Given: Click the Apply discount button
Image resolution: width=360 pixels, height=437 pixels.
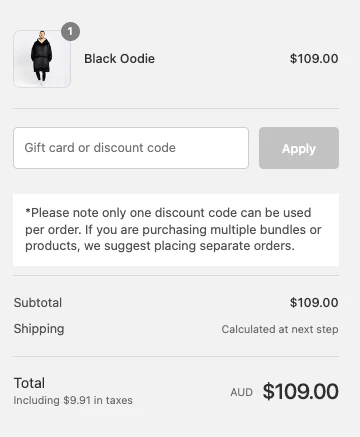Looking at the screenshot, I should tap(299, 148).
